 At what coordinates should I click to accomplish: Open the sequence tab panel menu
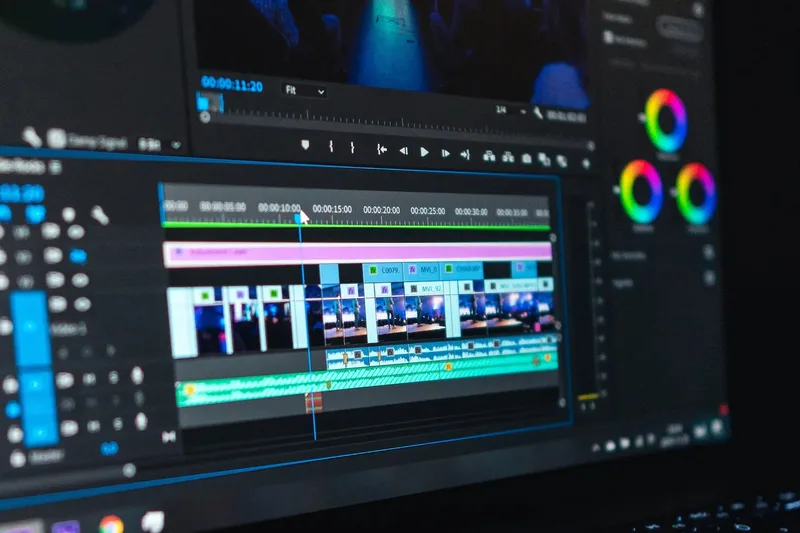(56, 167)
